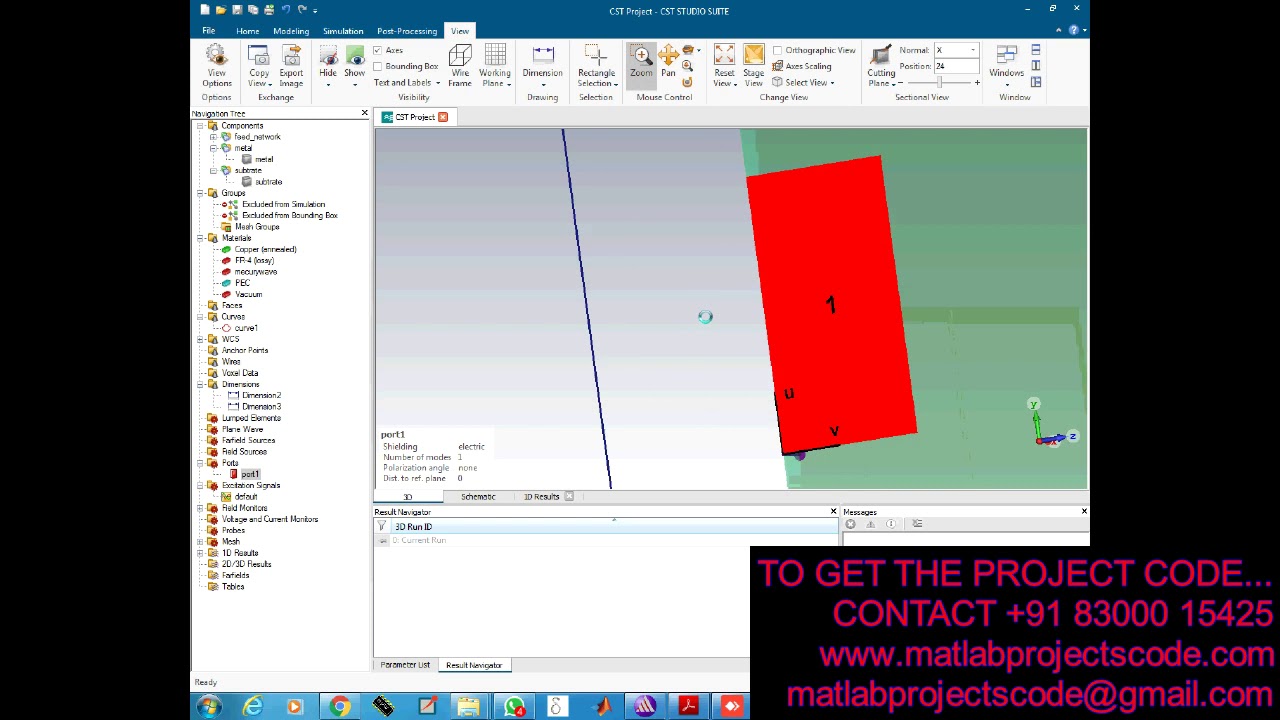
Task: Open the Text and Labels dropdown
Action: click(406, 83)
